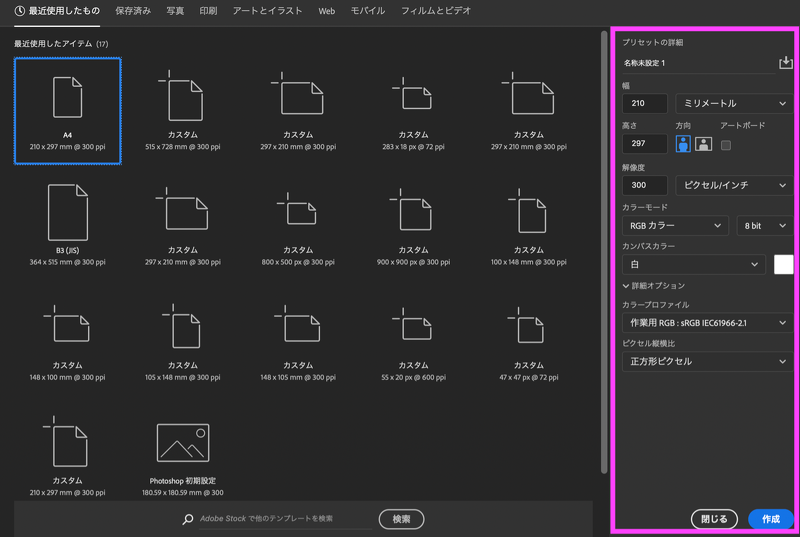
Task: Pick the 515 x 728 mm custom preset
Action: [182, 97]
